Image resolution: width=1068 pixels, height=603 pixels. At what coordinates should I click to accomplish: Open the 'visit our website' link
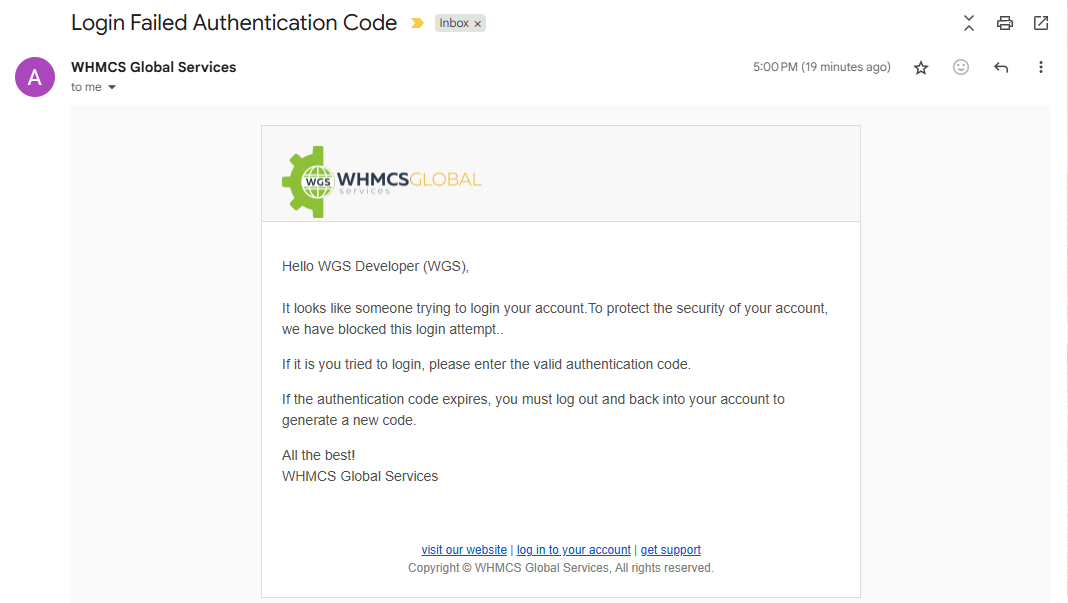tap(464, 550)
